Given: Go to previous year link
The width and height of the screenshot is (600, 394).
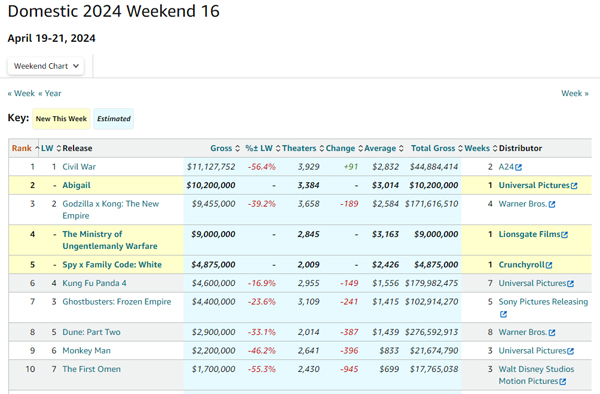Looking at the screenshot, I should click(50, 93).
